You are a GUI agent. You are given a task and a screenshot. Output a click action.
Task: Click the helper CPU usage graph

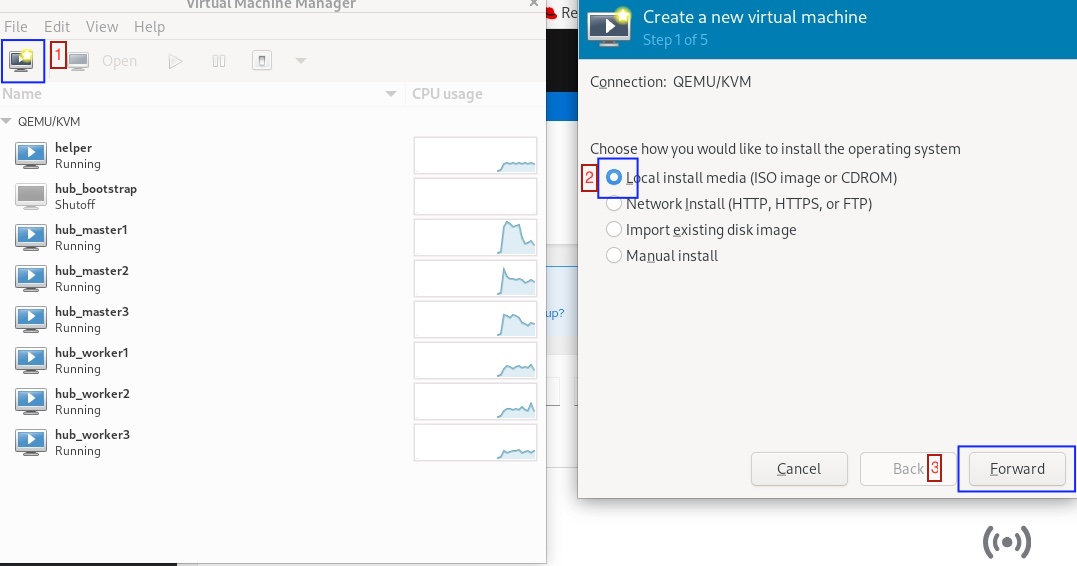(x=475, y=155)
